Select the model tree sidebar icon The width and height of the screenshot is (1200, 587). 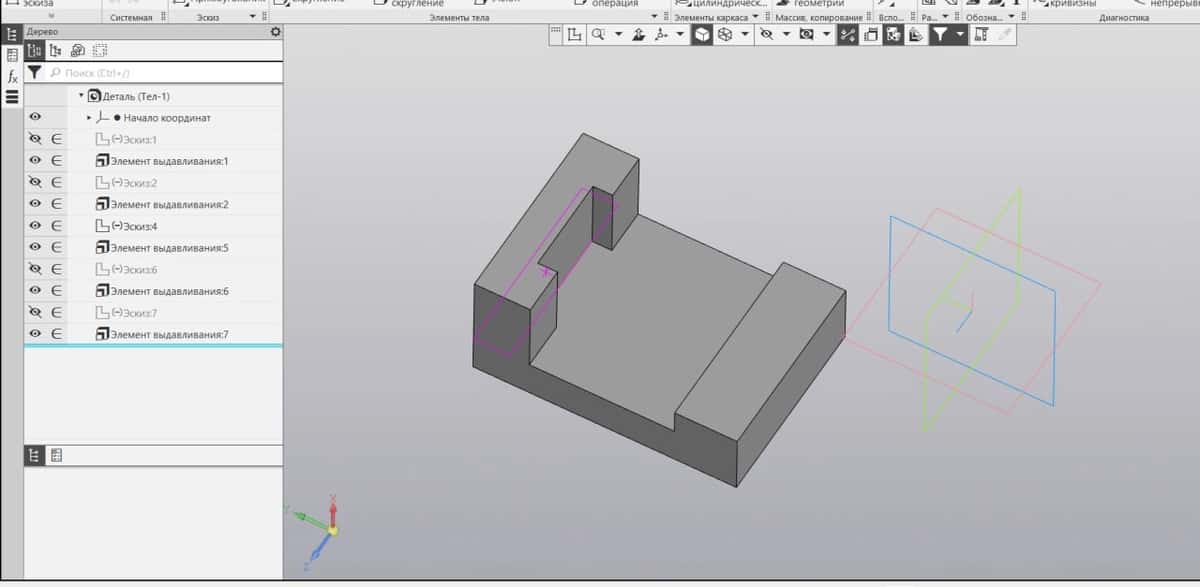click(11, 33)
